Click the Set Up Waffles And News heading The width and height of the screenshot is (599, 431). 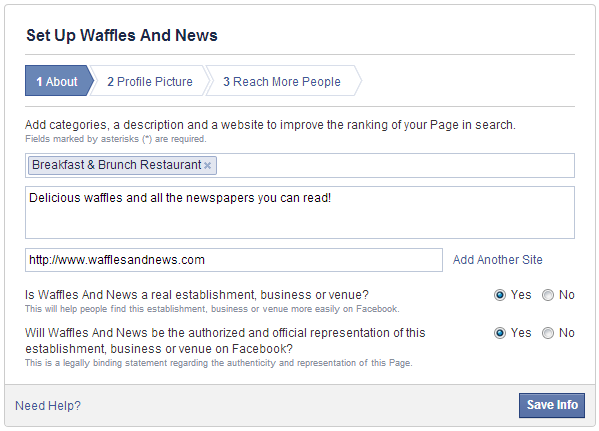(121, 35)
